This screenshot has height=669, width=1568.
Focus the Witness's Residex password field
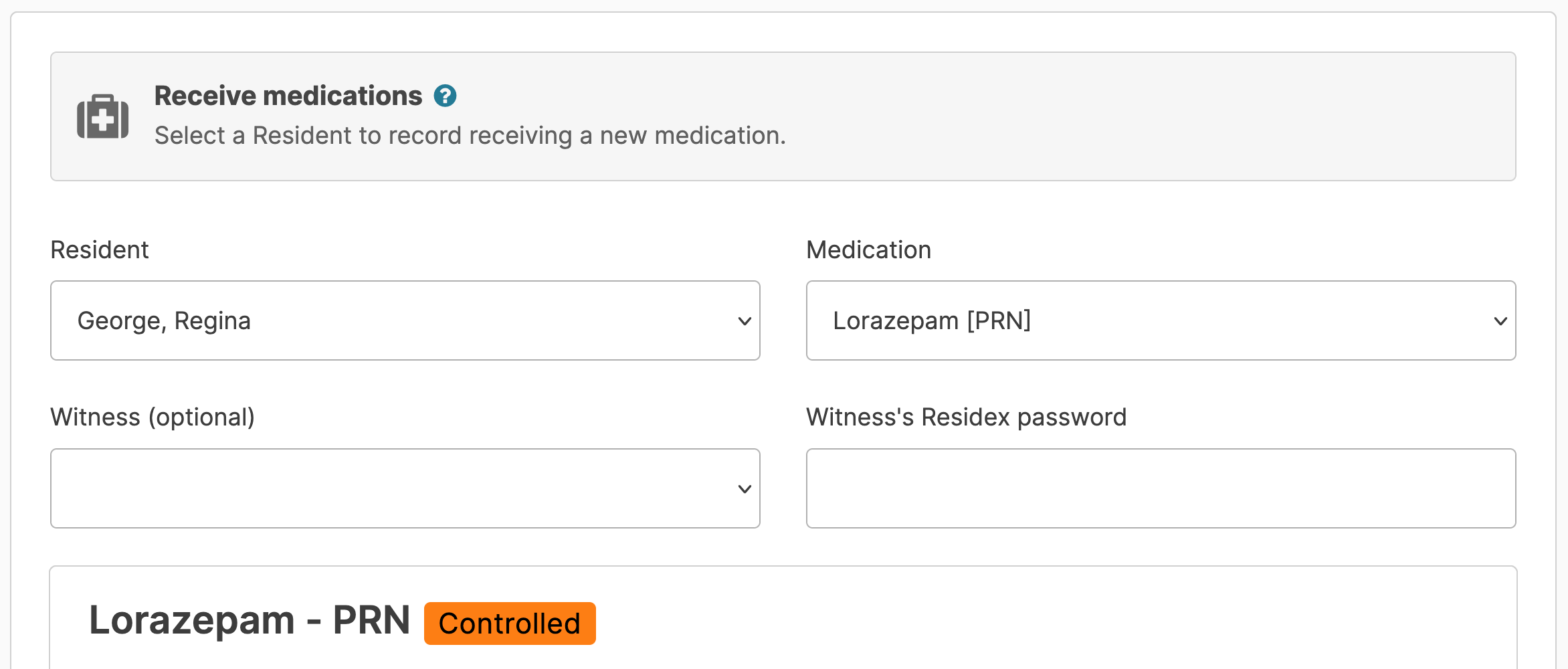(1160, 488)
